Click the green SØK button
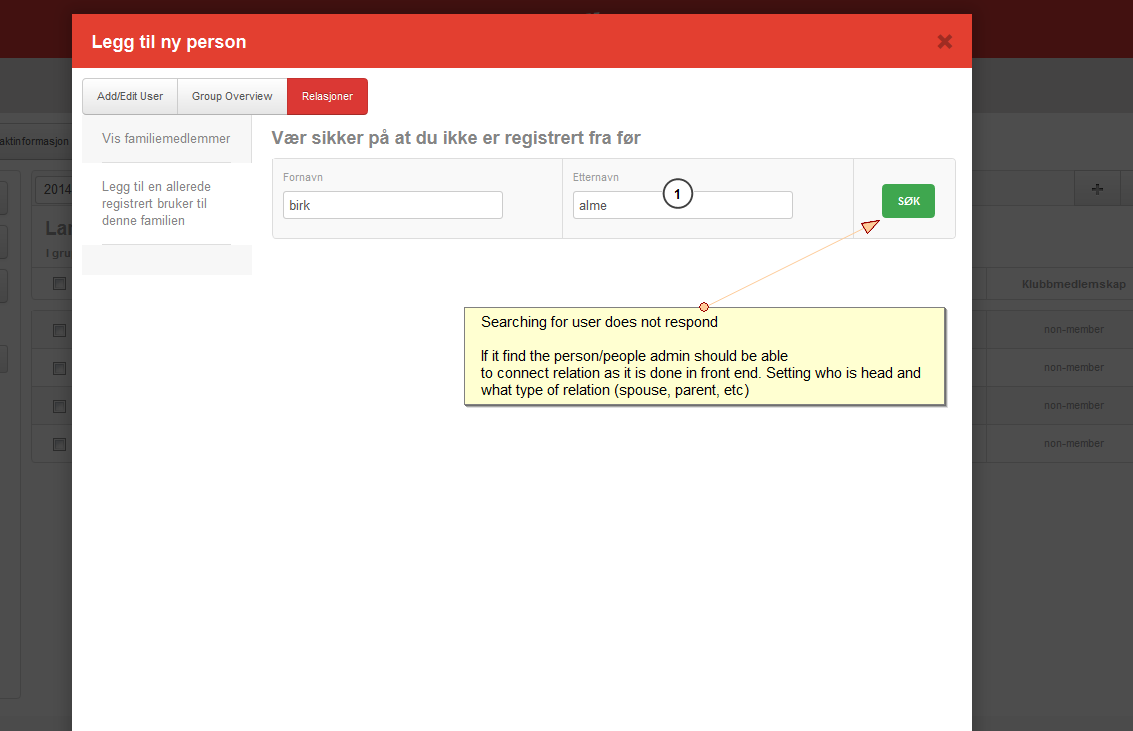 pos(908,201)
